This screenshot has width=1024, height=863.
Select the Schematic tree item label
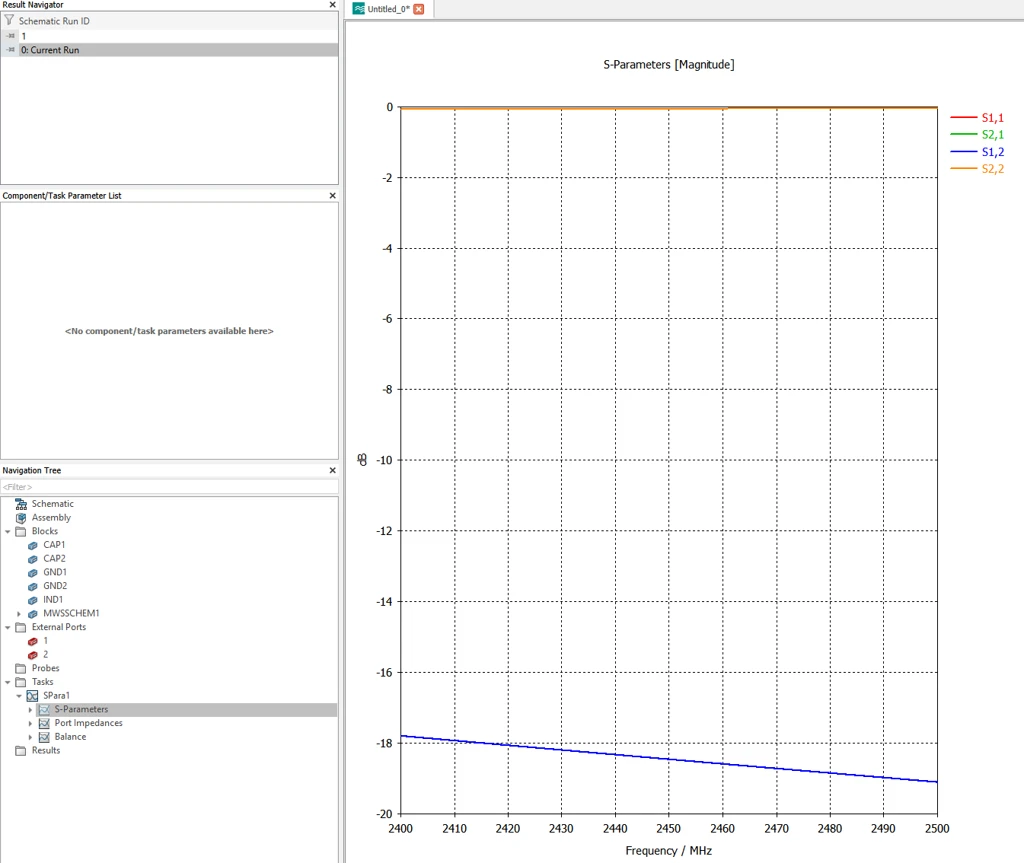click(52, 504)
